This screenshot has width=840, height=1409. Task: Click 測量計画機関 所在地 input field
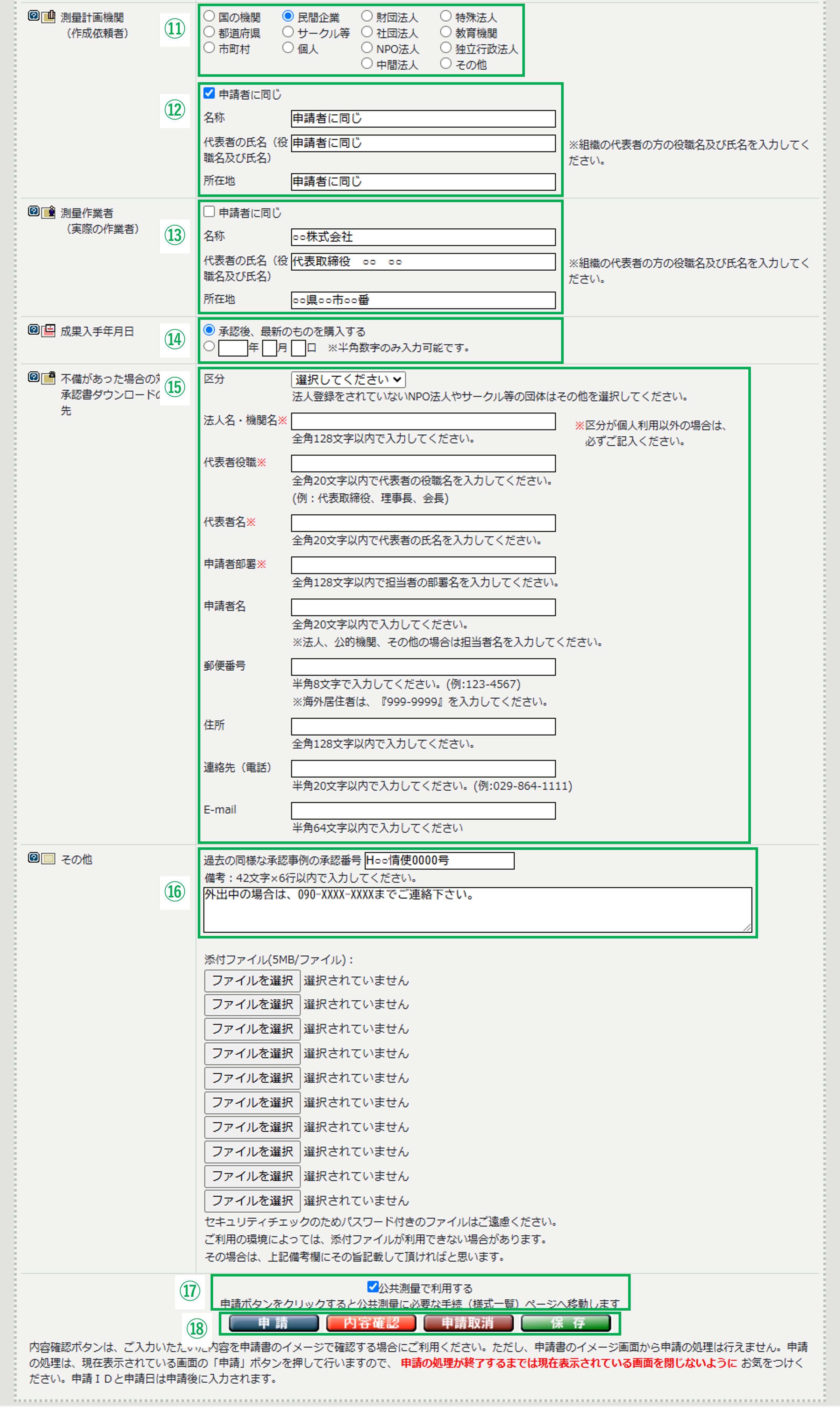click(423, 182)
